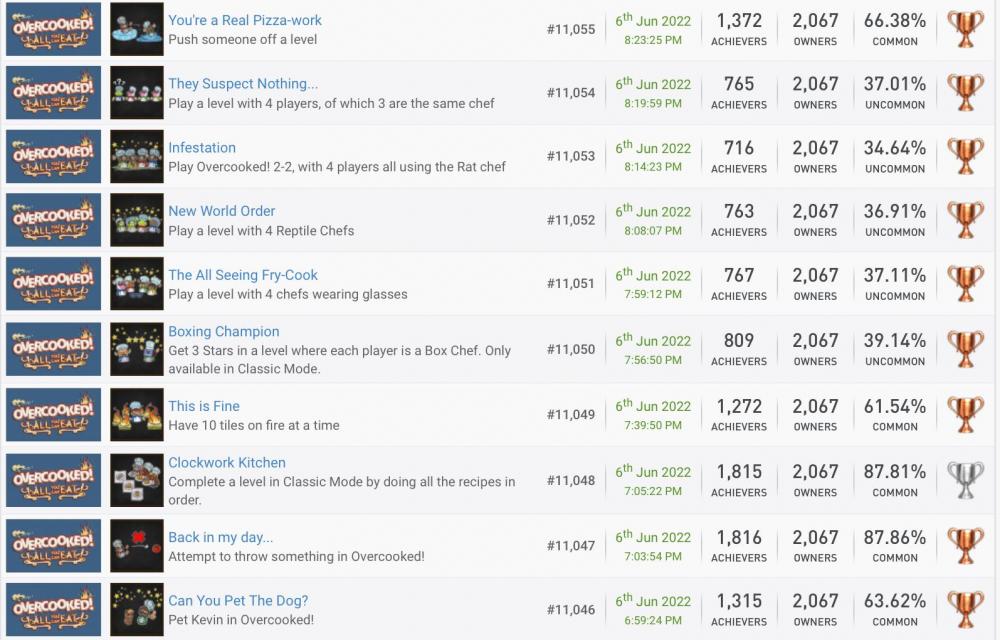Click the Infestation trophy image
Screen dimensions: 1000x640
click(x=137, y=156)
